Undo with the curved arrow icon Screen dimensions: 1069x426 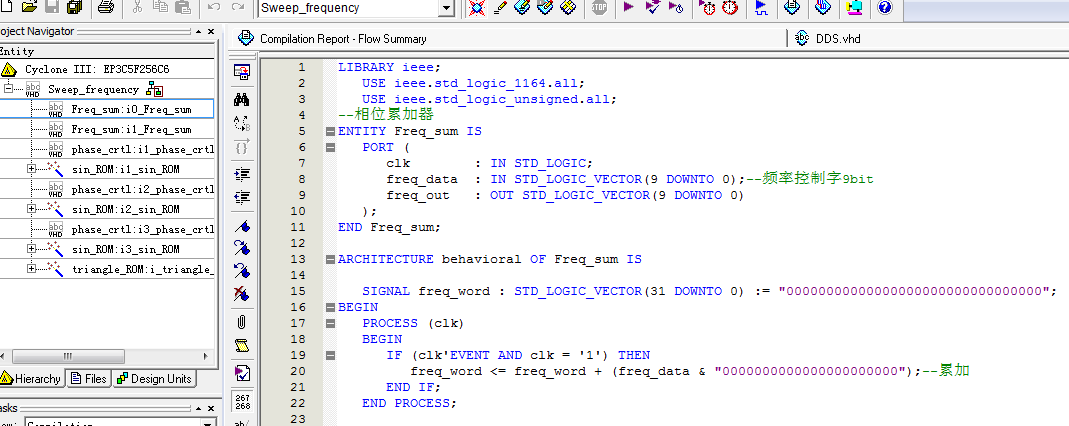point(214,7)
